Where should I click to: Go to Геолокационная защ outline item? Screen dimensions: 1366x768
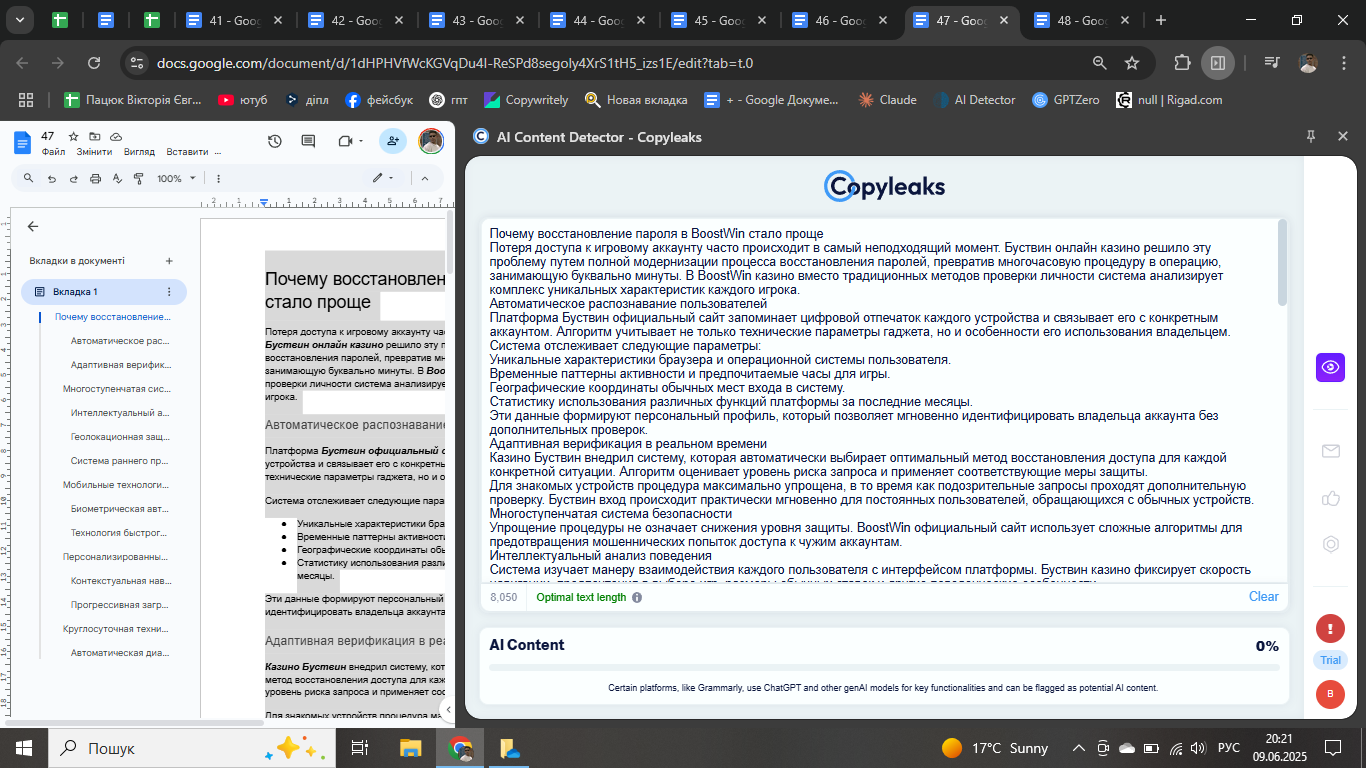pos(120,437)
